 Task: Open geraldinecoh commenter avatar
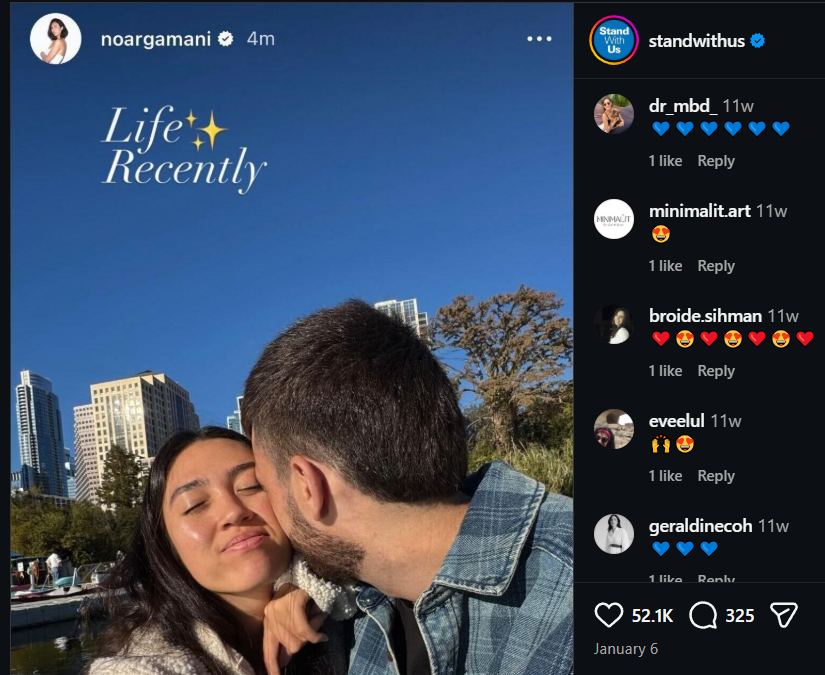(614, 534)
